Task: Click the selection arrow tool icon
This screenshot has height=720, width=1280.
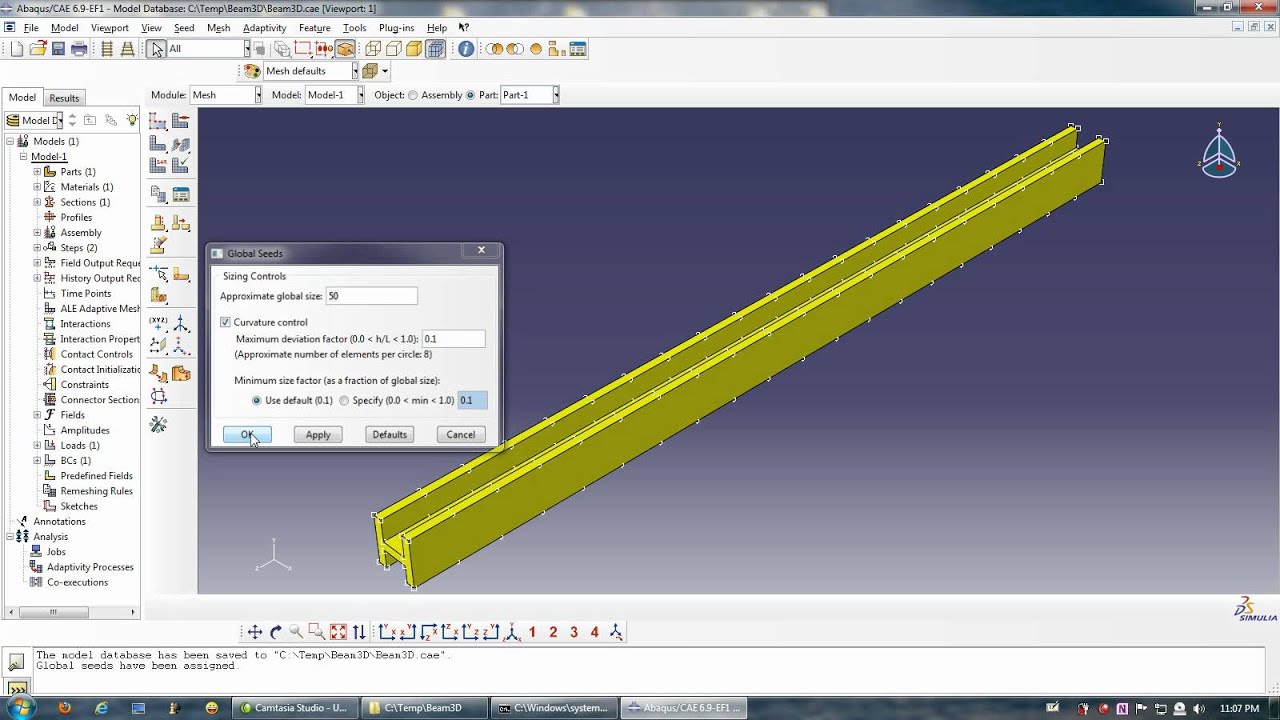Action: [157, 49]
